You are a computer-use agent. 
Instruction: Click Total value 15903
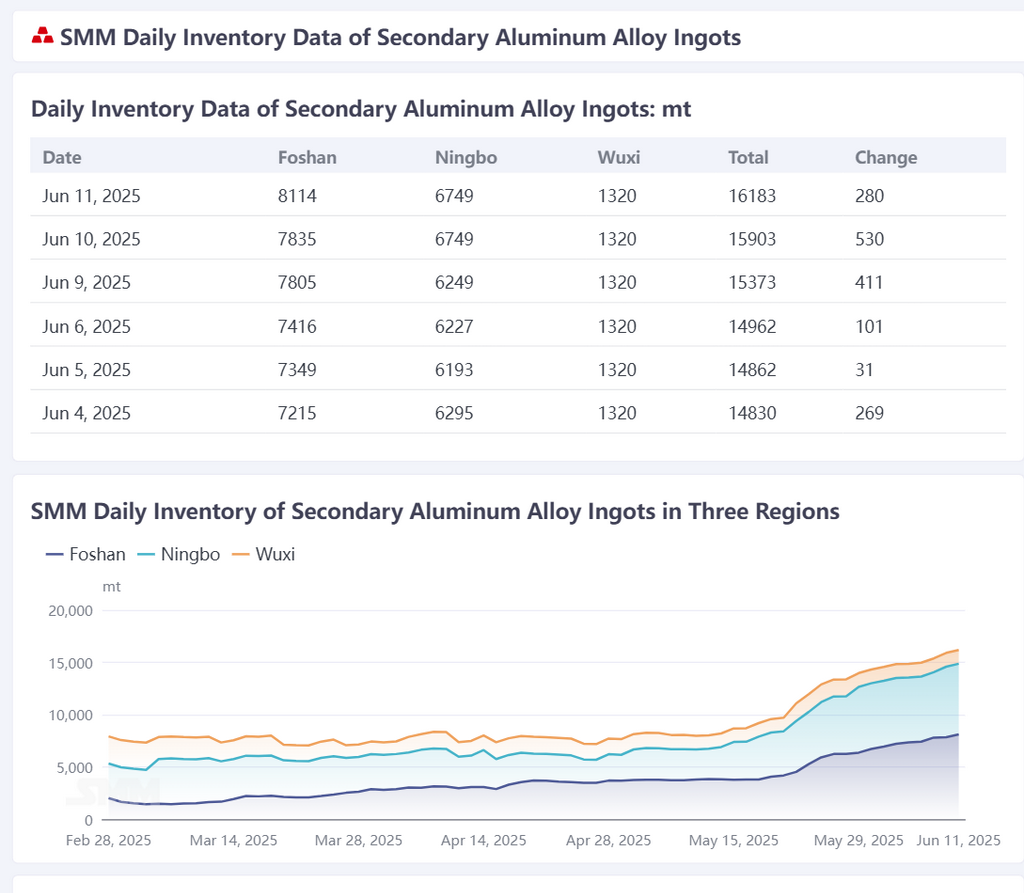tap(752, 239)
